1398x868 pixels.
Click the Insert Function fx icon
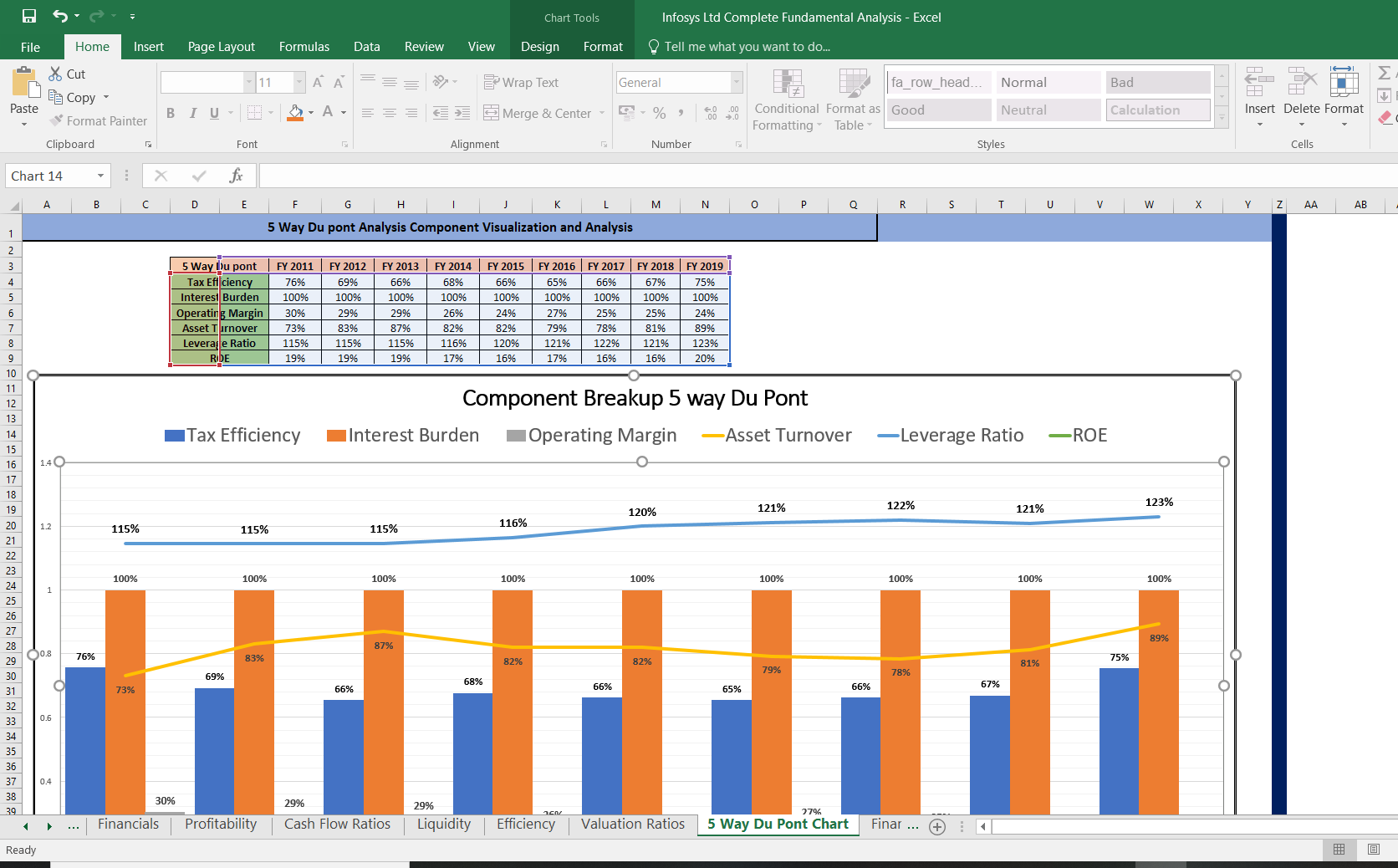(236, 176)
